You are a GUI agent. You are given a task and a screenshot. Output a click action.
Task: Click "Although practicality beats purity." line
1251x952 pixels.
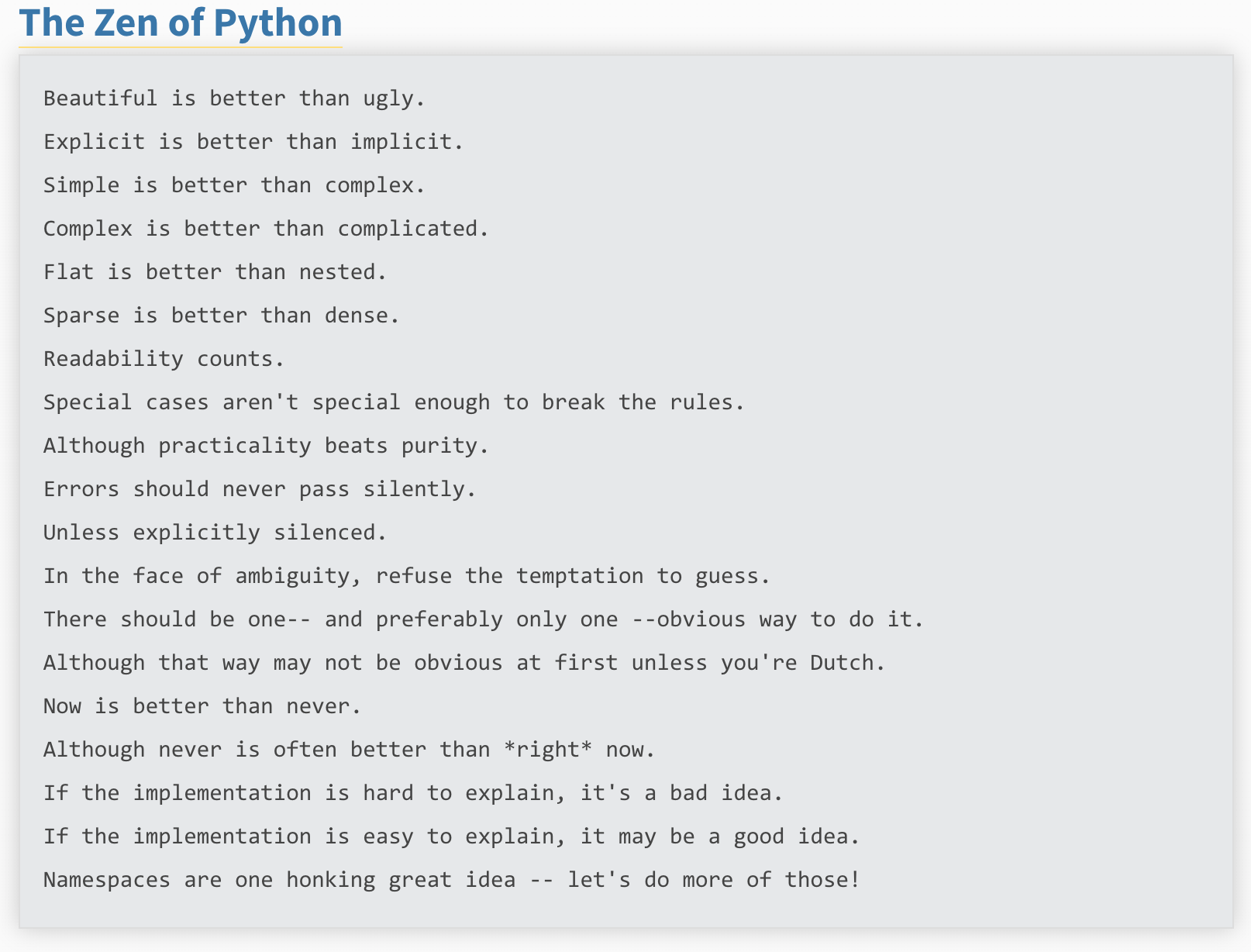pyautogui.click(x=266, y=446)
